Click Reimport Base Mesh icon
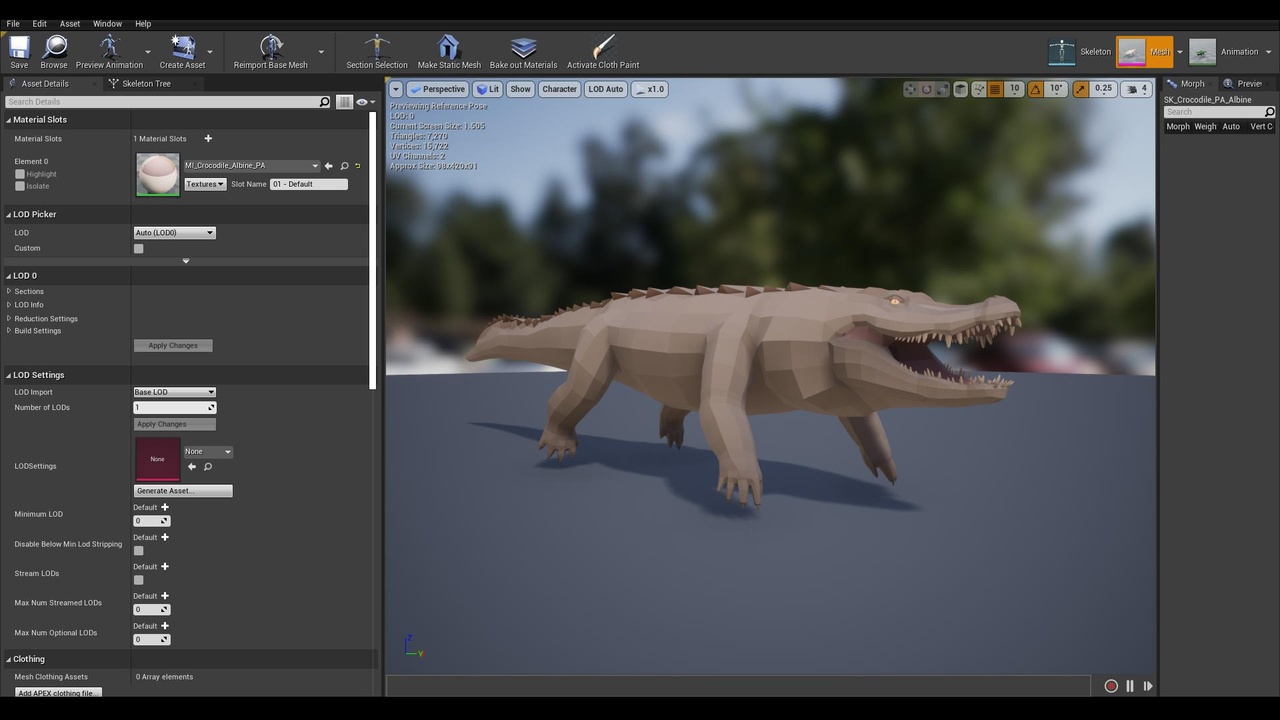This screenshot has width=1280, height=720. (x=271, y=51)
